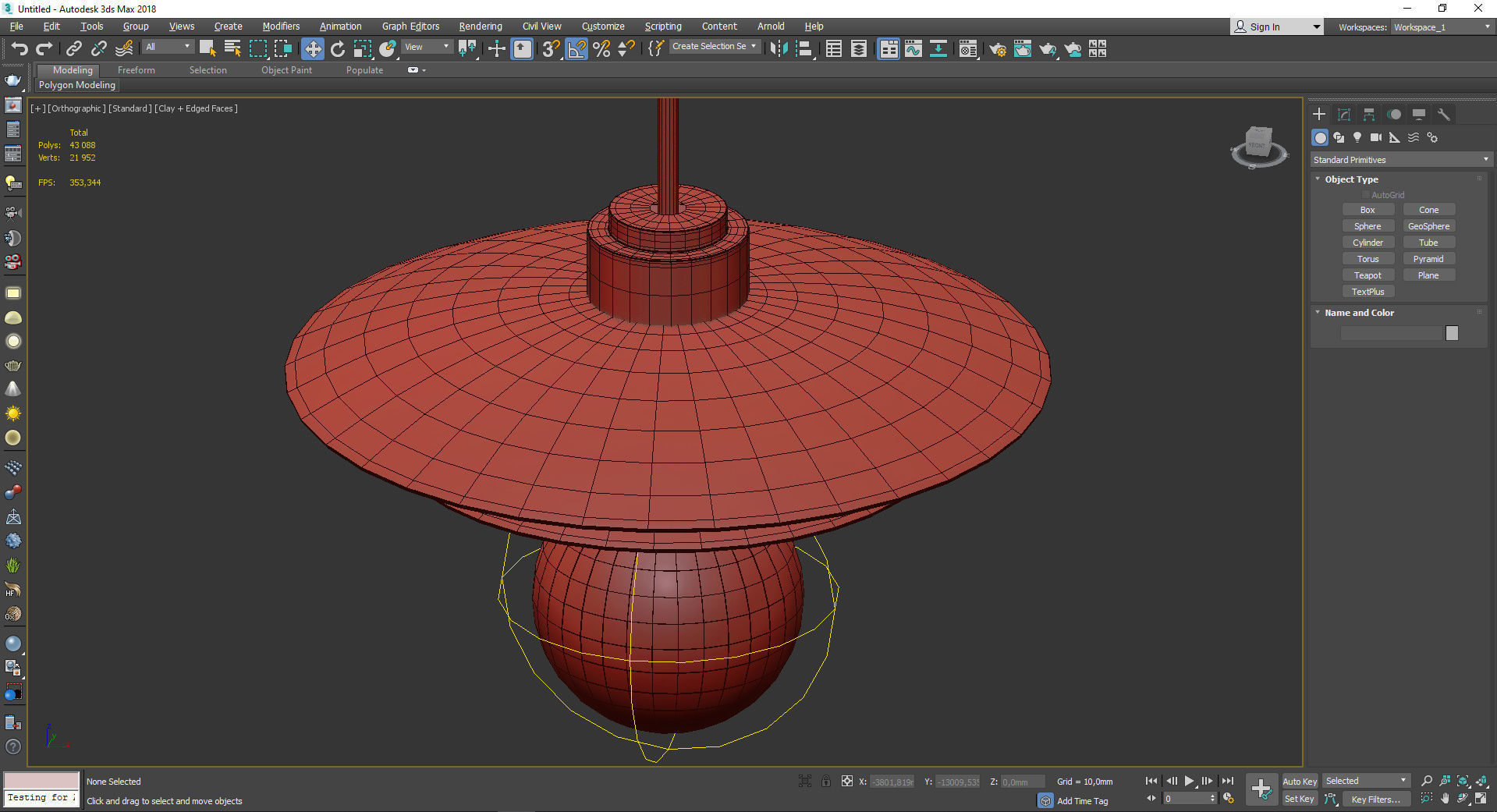Open the Curve Editor icon
Screen dimensions: 1497x812
pyautogui.click(x=913, y=48)
